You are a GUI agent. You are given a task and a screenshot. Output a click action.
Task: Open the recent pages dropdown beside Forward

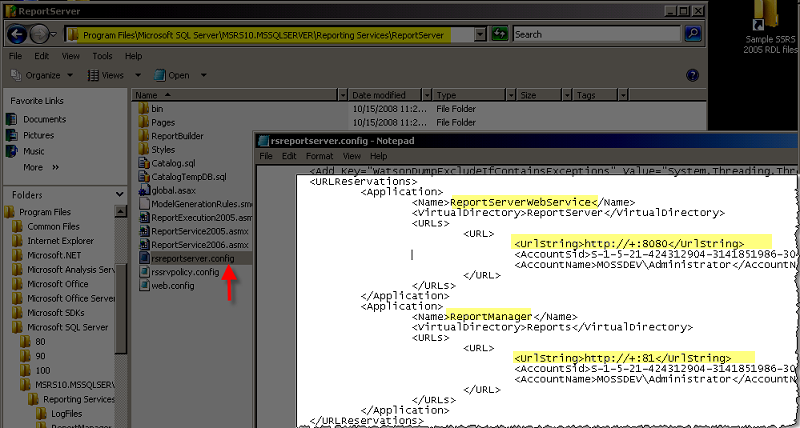point(54,35)
